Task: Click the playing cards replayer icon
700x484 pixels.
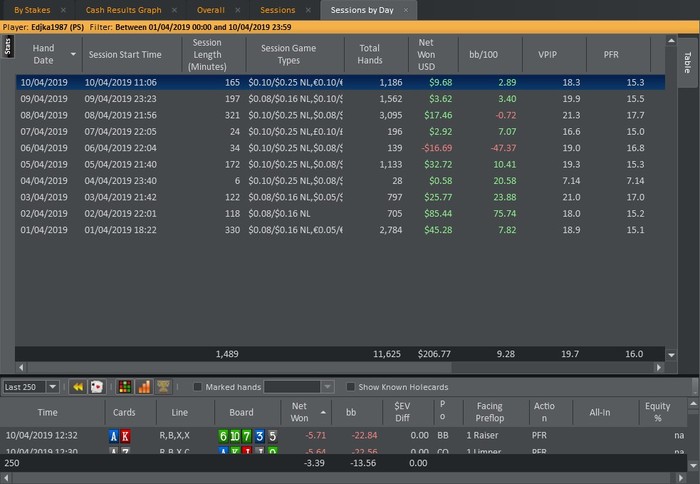Action: (96, 387)
